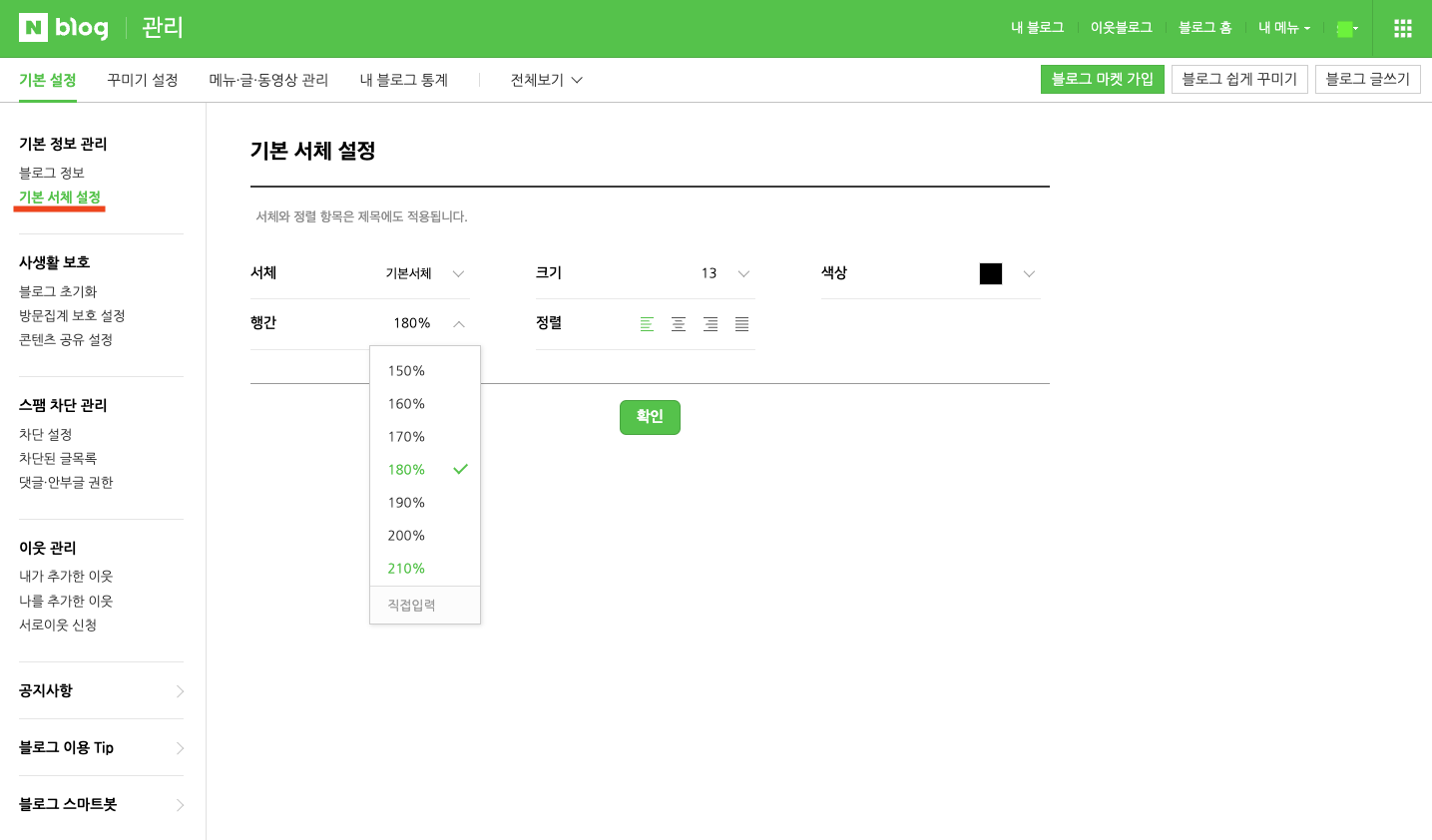The image size is (1432, 840).
Task: Click 블로그 마켓 가입 button
Action: tap(1103, 79)
